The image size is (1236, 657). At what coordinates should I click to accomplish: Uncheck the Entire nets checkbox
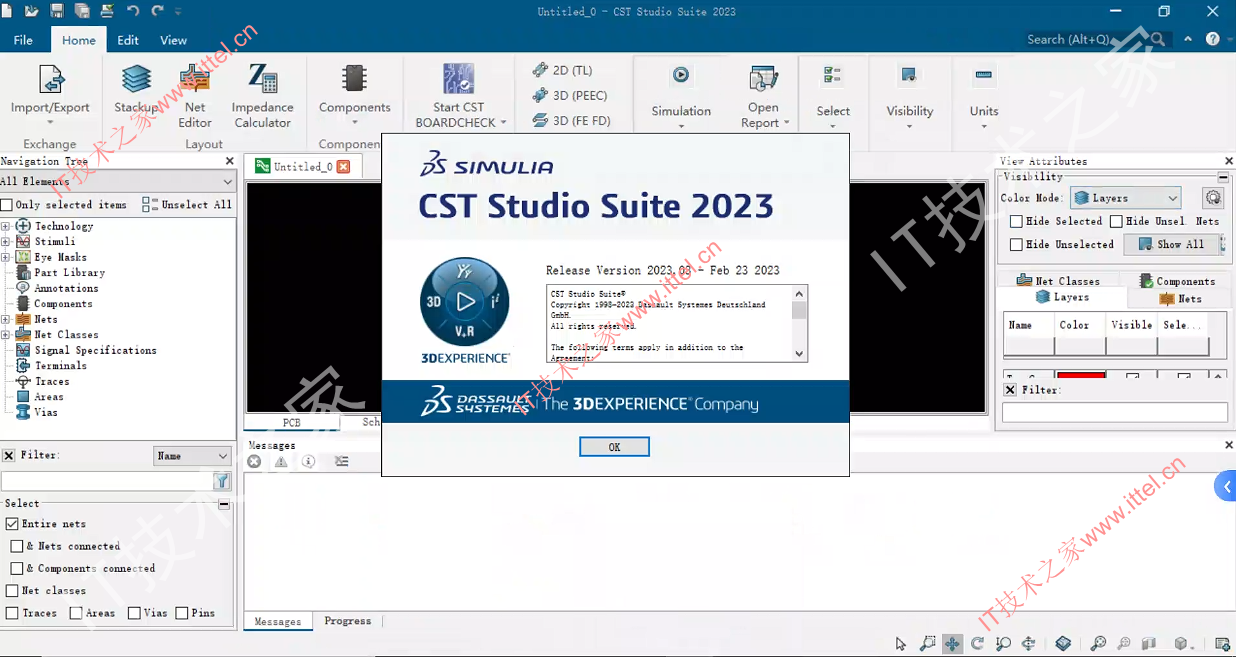pos(12,523)
